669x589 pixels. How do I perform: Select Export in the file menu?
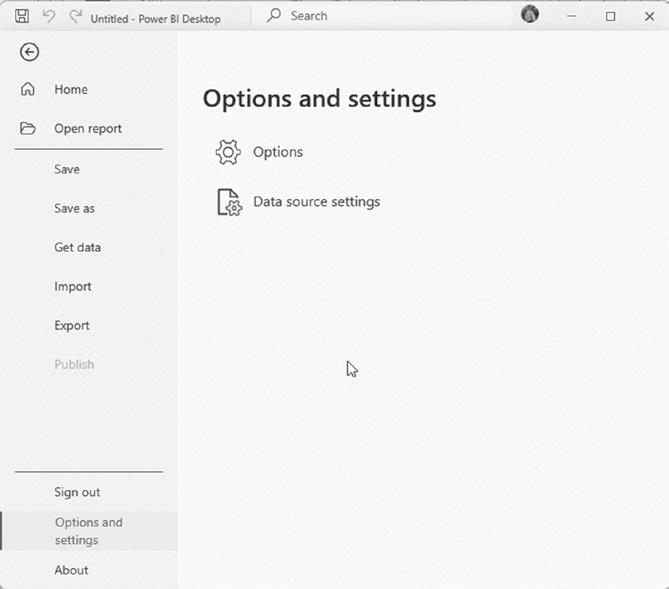pyautogui.click(x=72, y=325)
